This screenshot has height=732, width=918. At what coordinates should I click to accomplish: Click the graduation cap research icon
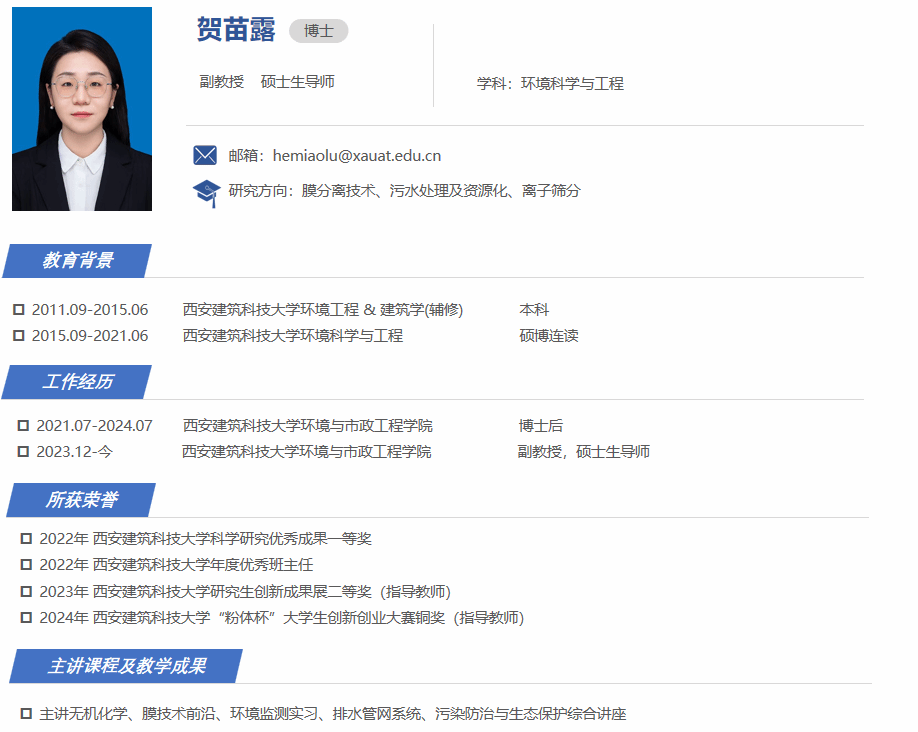205,191
